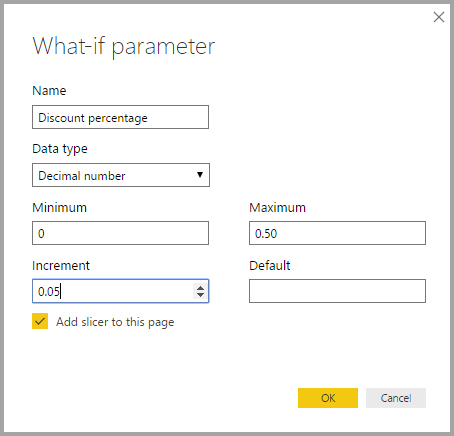Focus the Minimum value field
454x436 pixels.
[120, 233]
